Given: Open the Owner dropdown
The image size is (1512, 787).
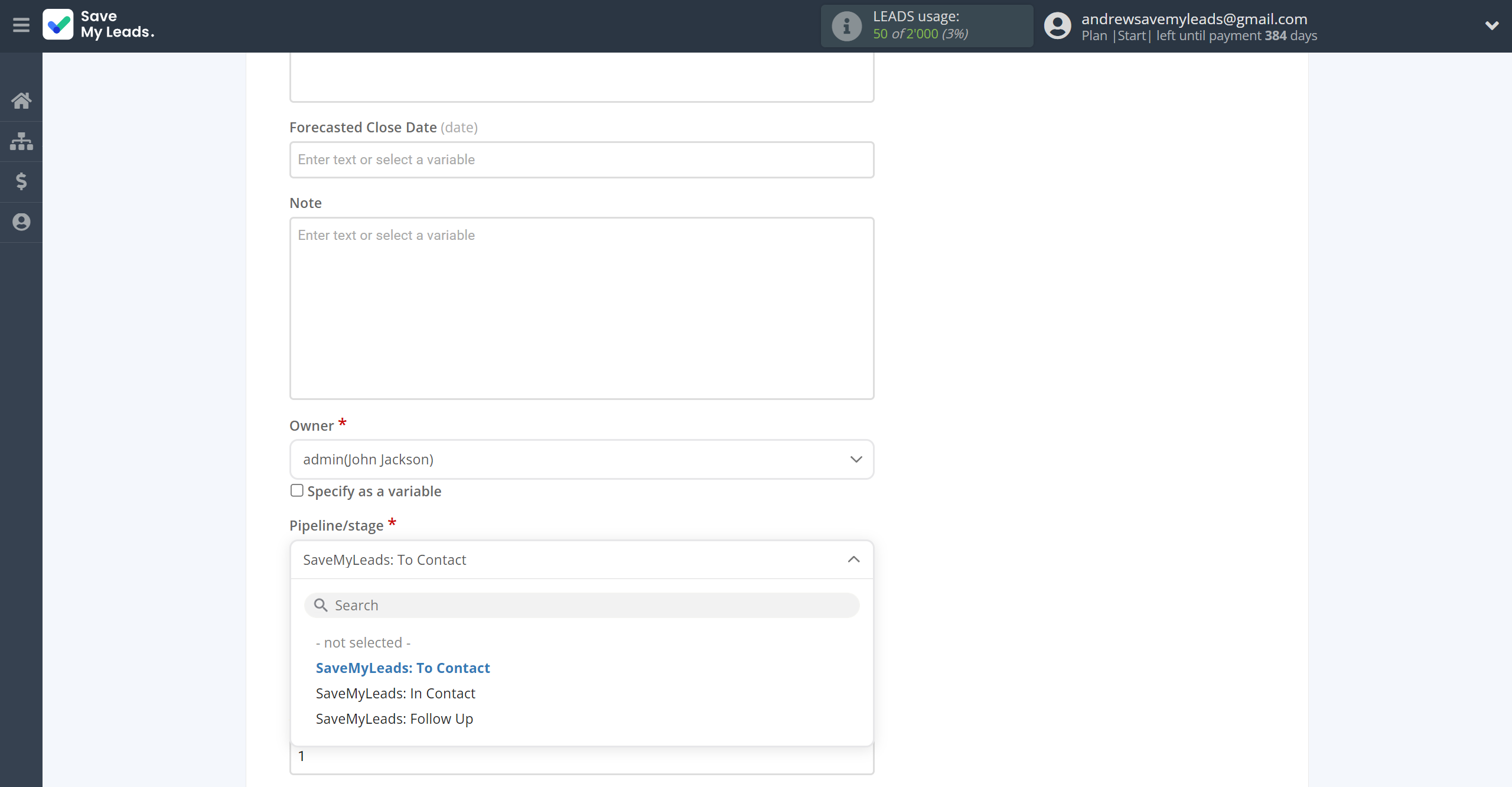Looking at the screenshot, I should tap(582, 460).
